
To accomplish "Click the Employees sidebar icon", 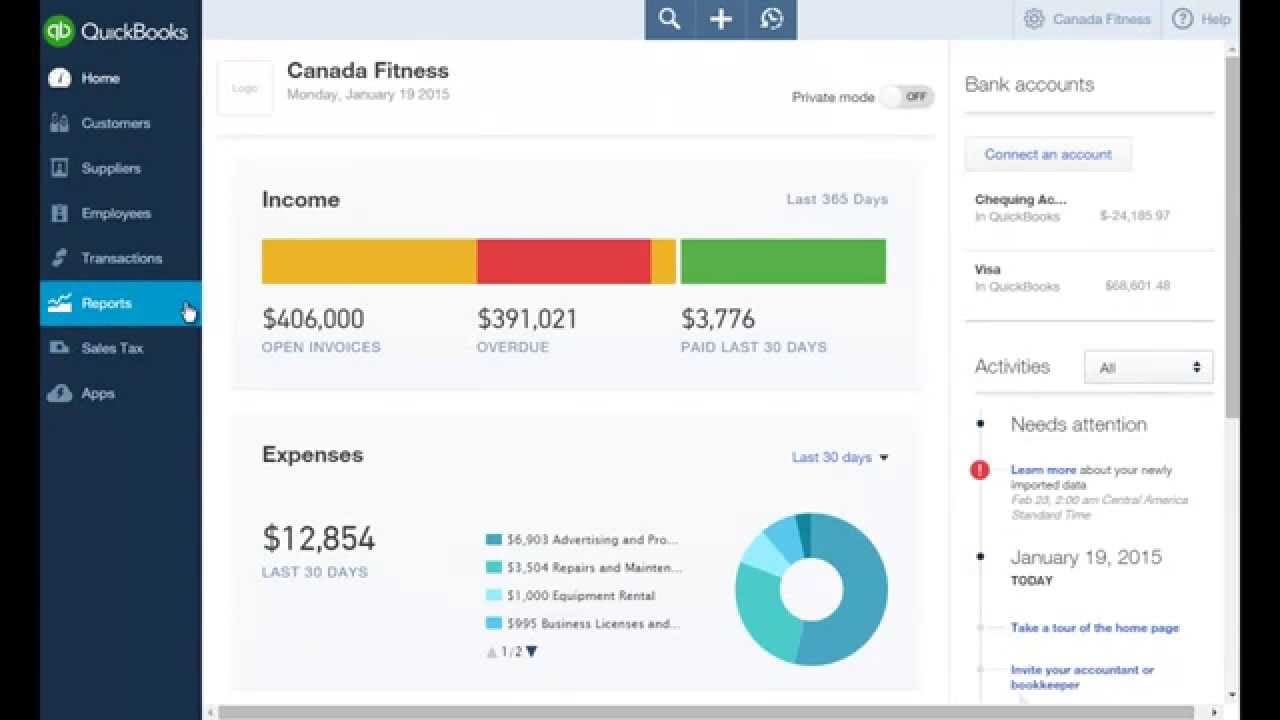I will [x=60, y=213].
